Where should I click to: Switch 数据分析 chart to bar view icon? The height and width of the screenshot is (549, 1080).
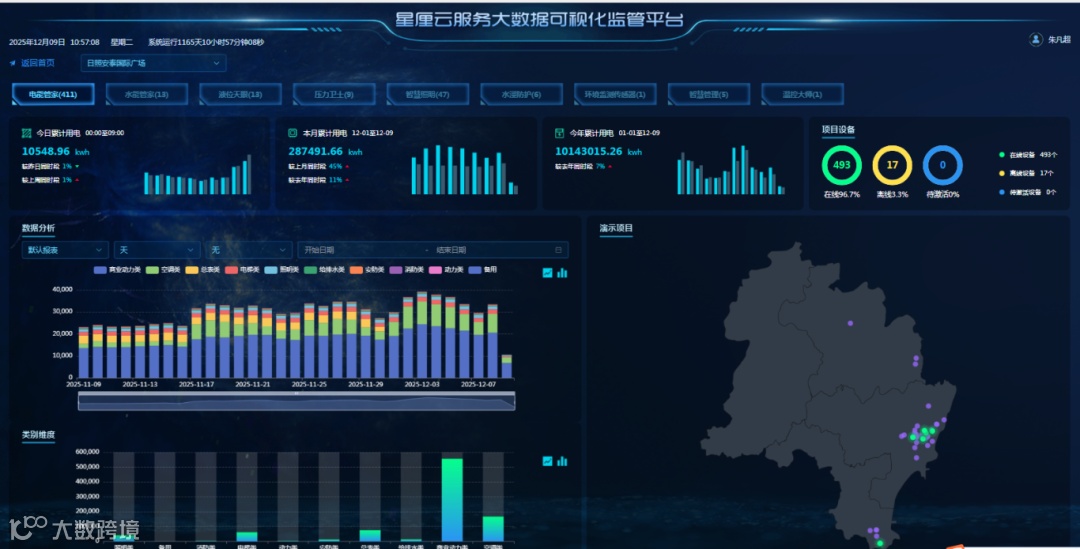(x=563, y=273)
